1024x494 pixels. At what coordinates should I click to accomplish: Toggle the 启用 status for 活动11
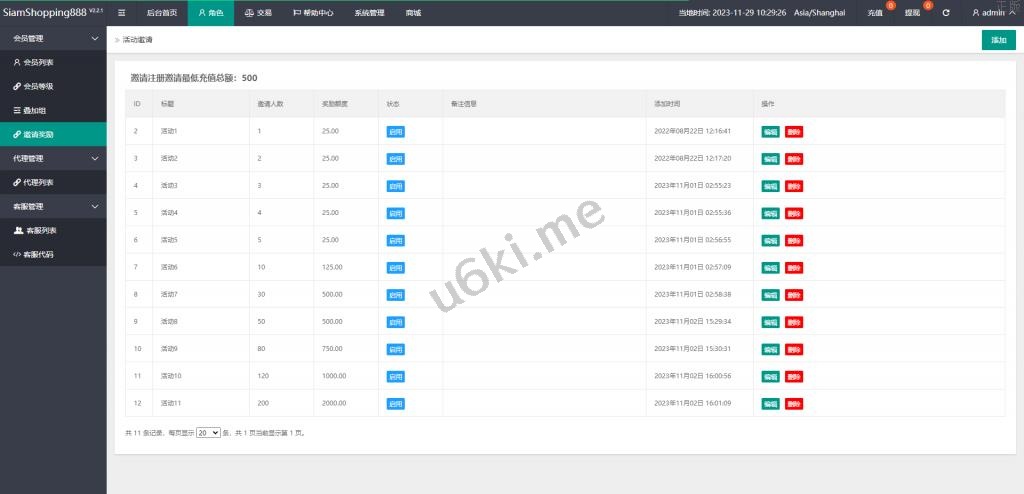pyautogui.click(x=395, y=404)
